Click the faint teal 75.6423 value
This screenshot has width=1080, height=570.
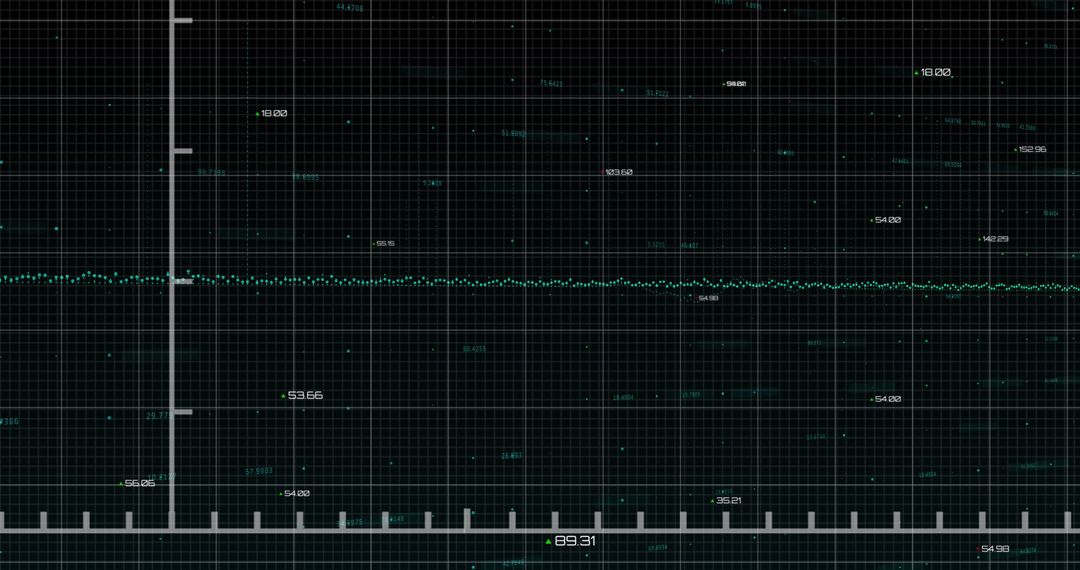[x=551, y=83]
